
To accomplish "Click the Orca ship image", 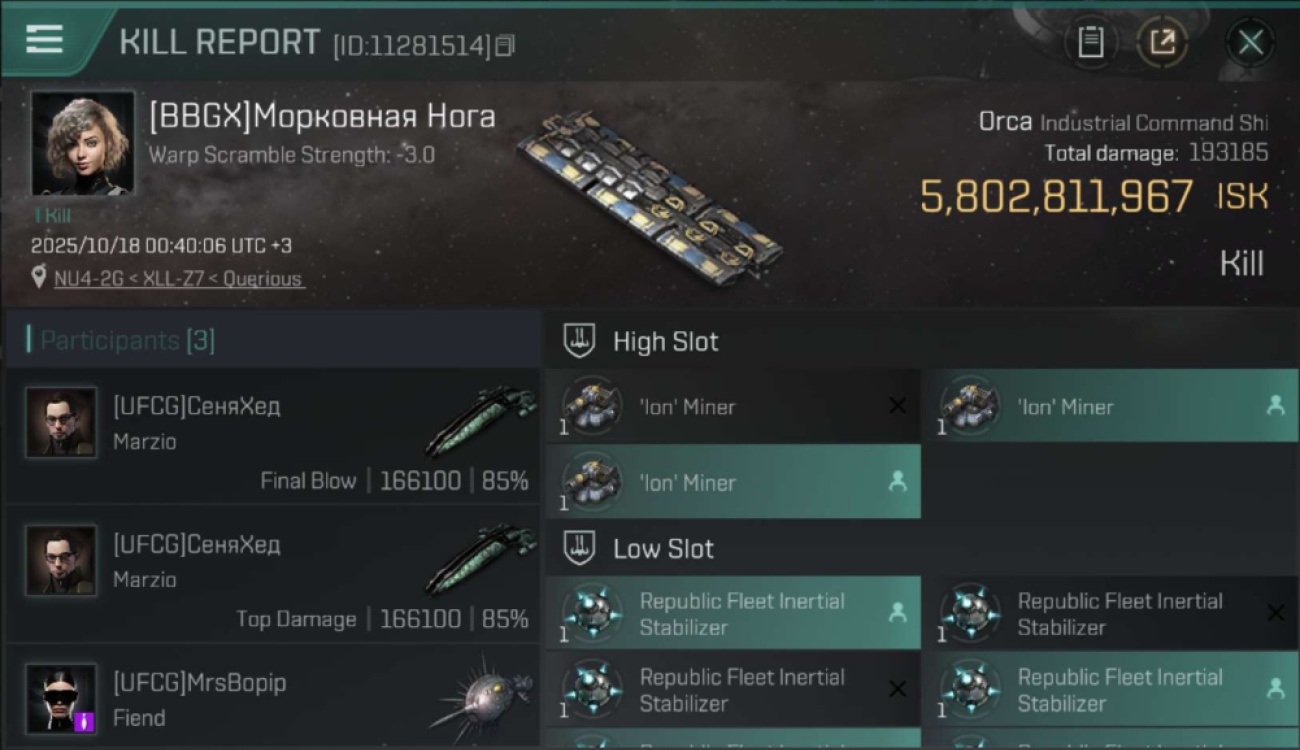I will click(650, 195).
